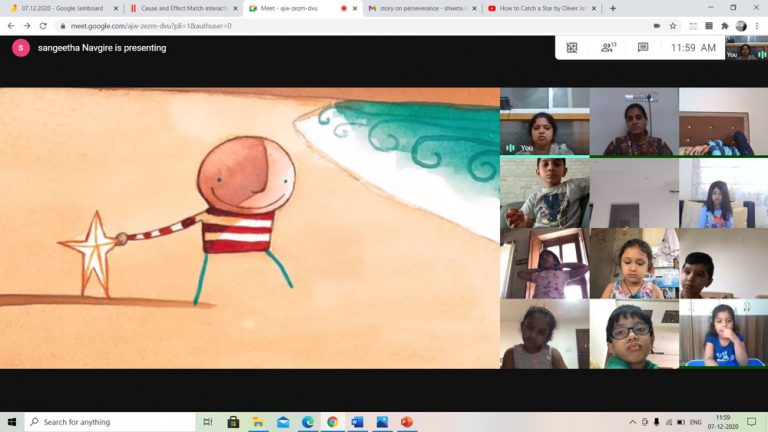Switch to the Google Jamboard tab
The image size is (768, 432).
point(61,8)
